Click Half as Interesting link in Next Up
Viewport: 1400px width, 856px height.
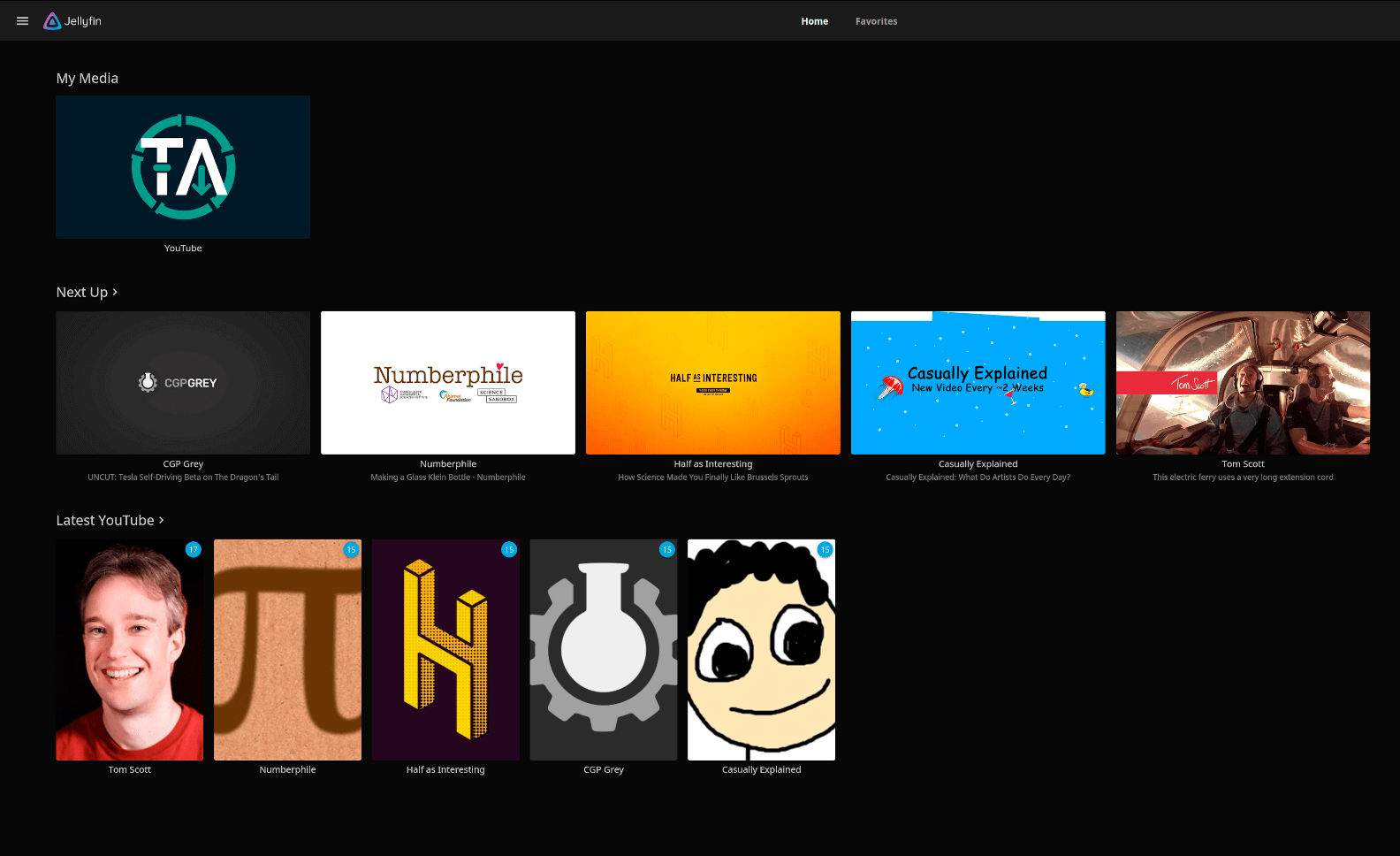tap(713, 464)
